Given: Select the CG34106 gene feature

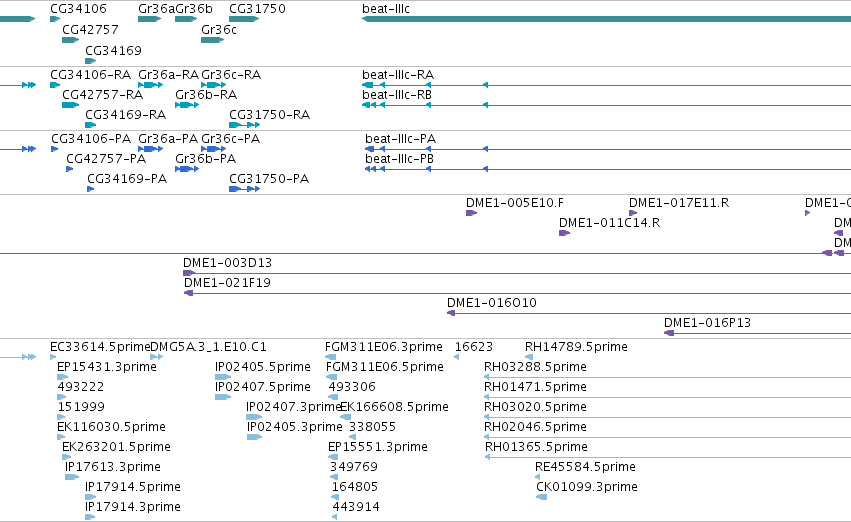Looking at the screenshot, I should point(55,19).
